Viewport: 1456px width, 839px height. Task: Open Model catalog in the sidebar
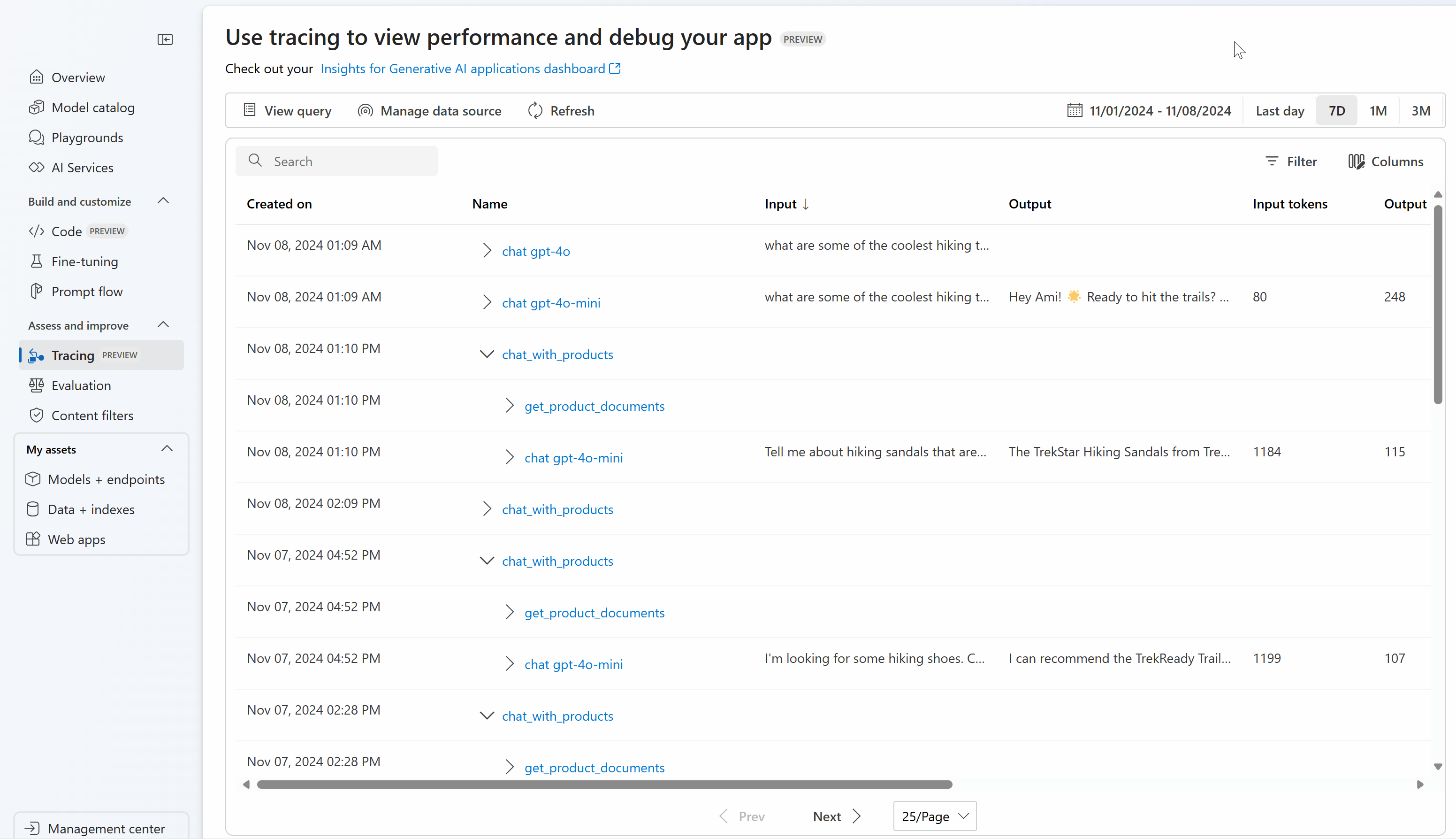coord(93,108)
